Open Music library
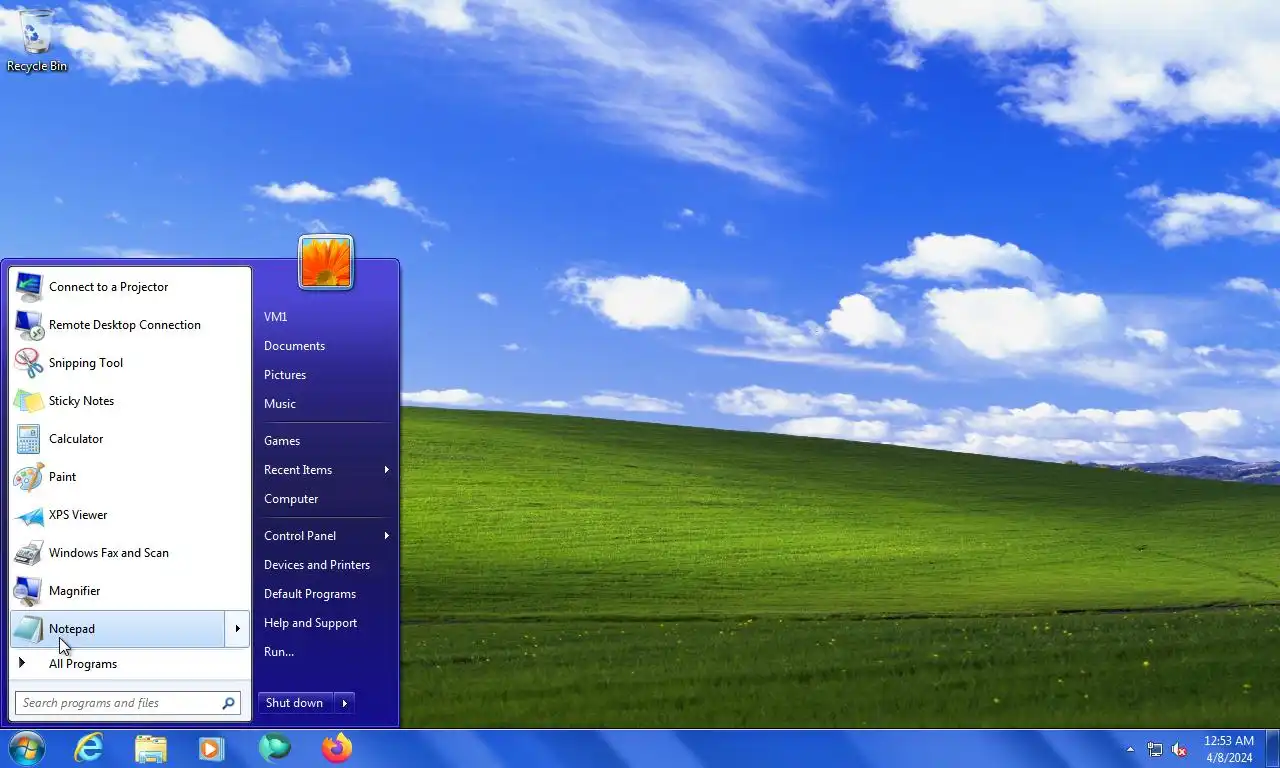The width and height of the screenshot is (1280, 768). click(280, 404)
